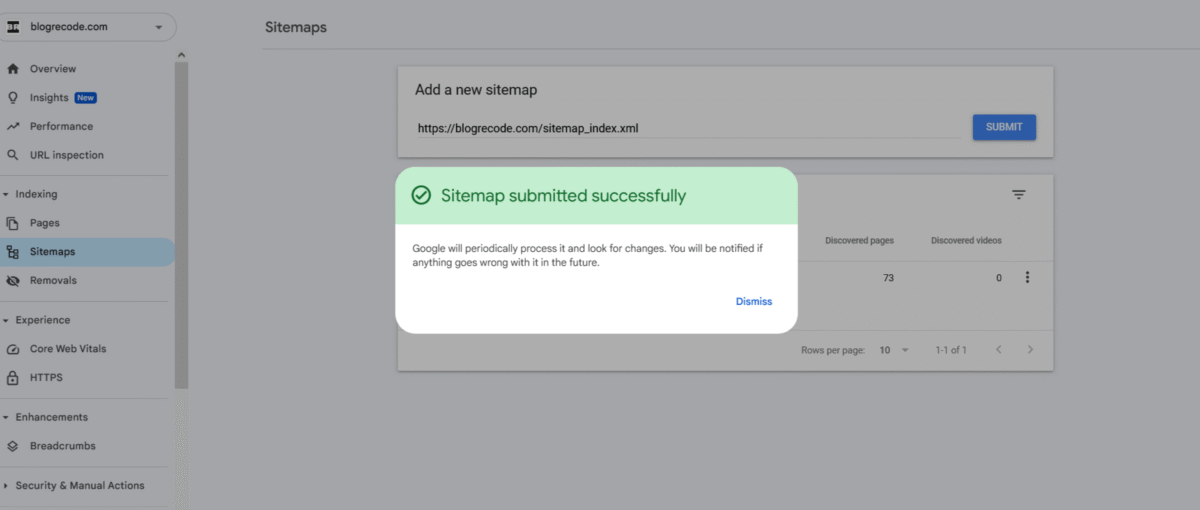1200x510 pixels.
Task: Open the Rows per page dropdown
Action: point(893,350)
